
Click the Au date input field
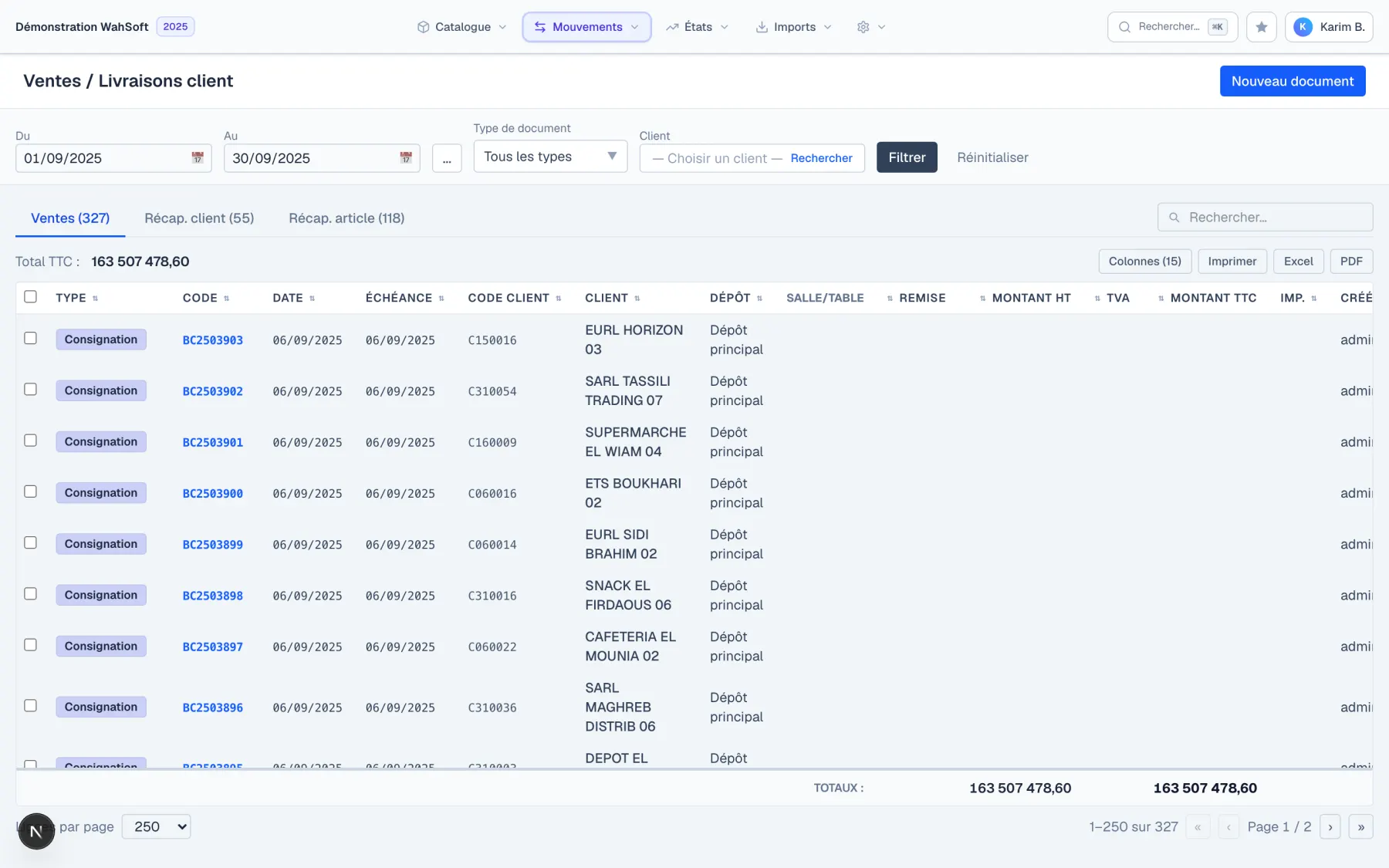(322, 158)
